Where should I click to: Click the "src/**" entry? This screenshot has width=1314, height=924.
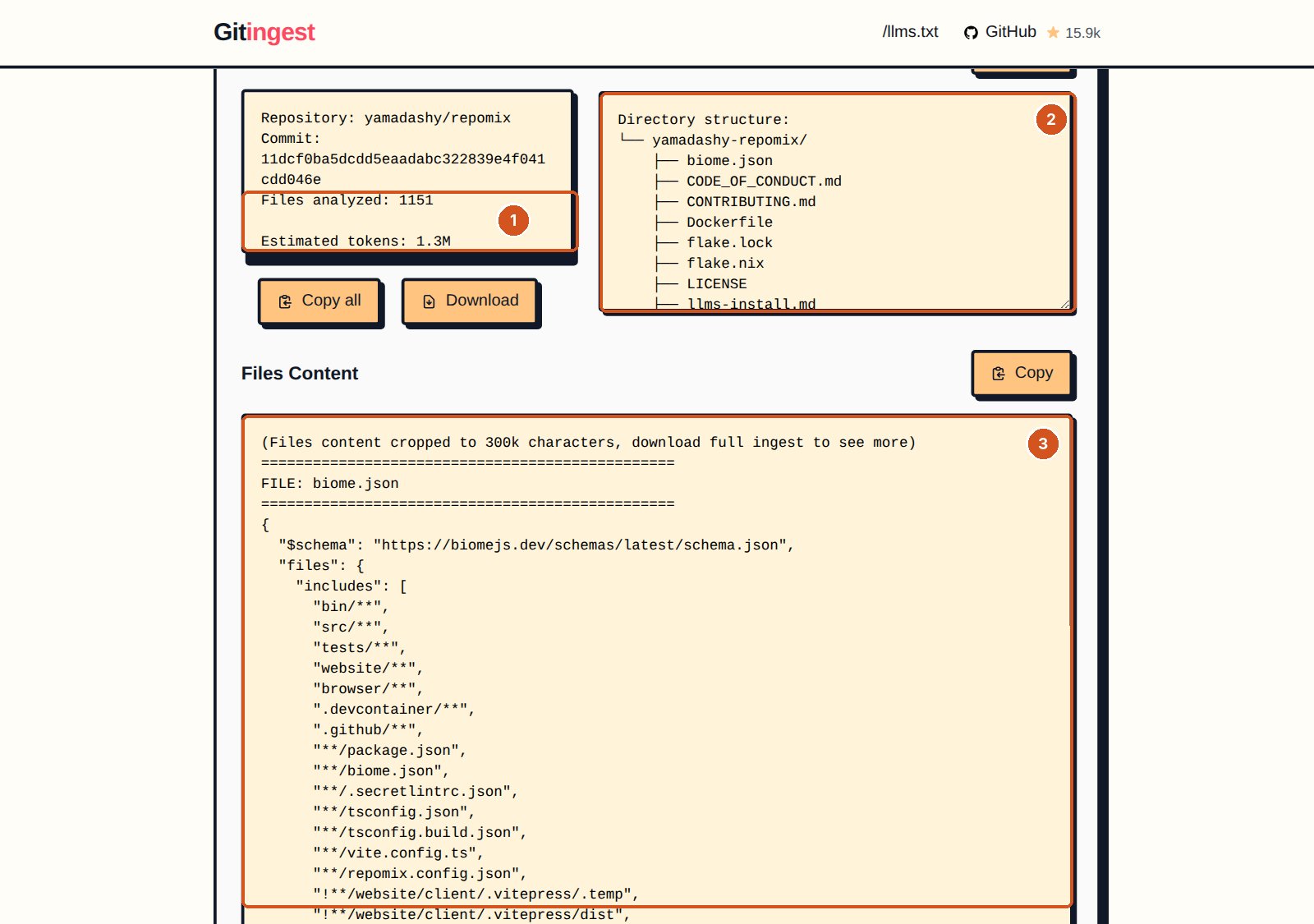pos(351,627)
